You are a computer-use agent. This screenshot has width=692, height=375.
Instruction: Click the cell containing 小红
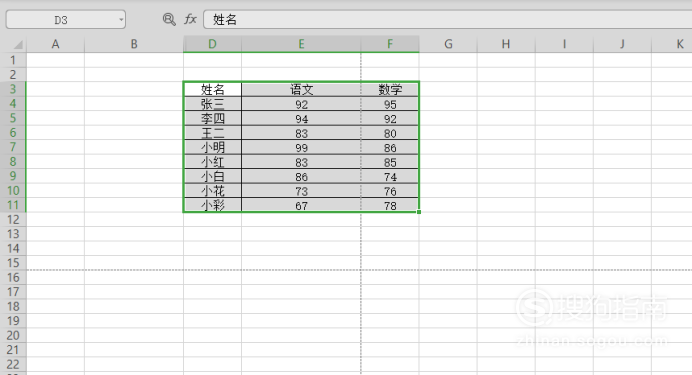pos(213,162)
